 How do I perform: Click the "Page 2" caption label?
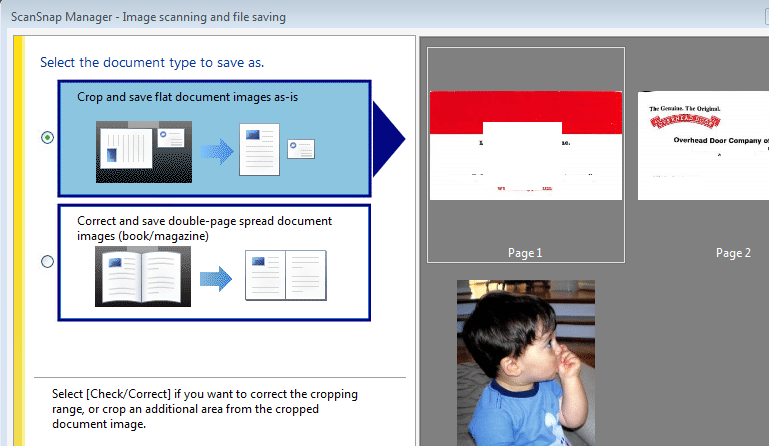pos(732,253)
